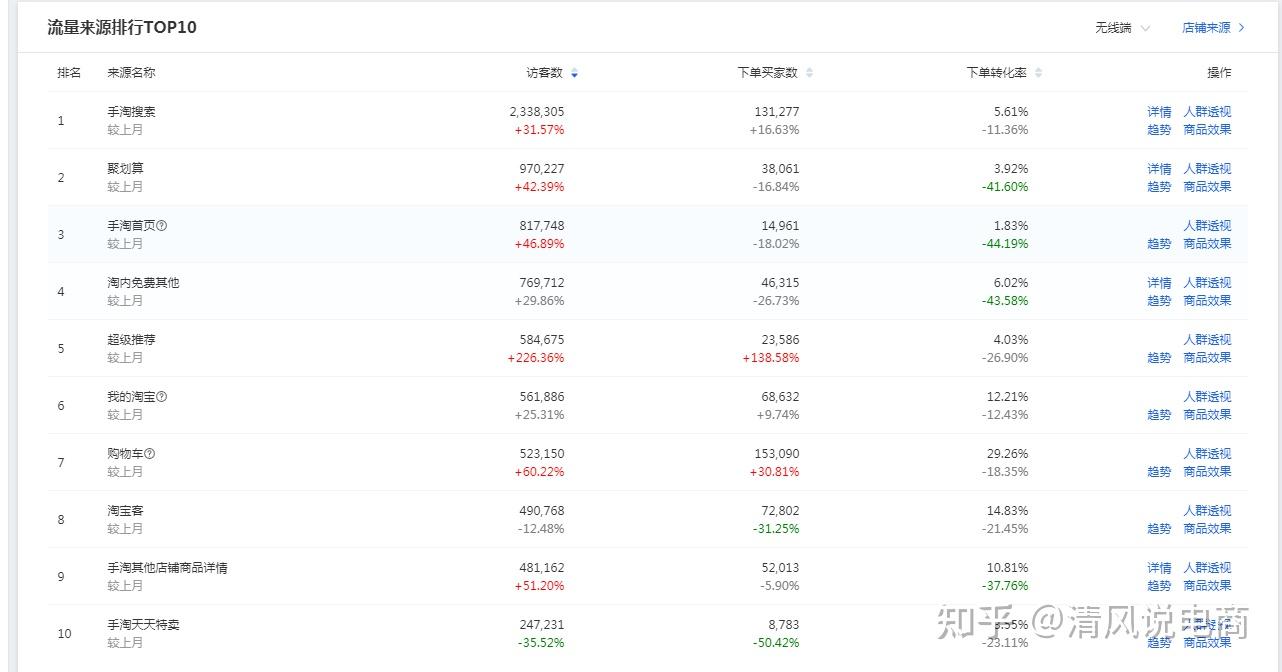This screenshot has height=672, width=1282.
Task: Open 商品效果 for 淘内免费其他 row
Action: (x=1207, y=301)
